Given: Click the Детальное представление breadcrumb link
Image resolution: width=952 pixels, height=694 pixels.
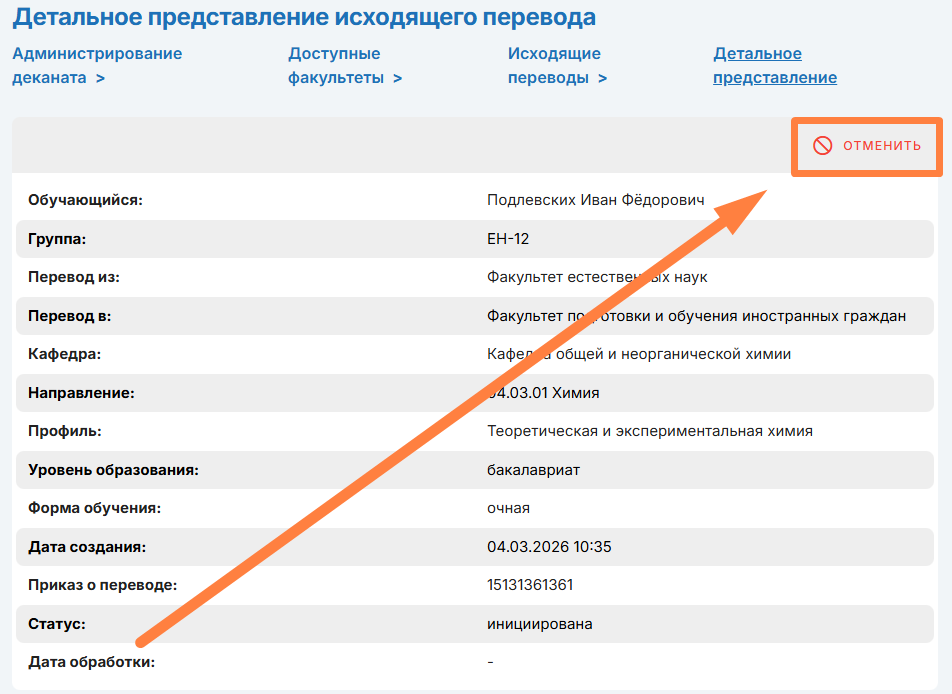Looking at the screenshot, I should click(774, 66).
